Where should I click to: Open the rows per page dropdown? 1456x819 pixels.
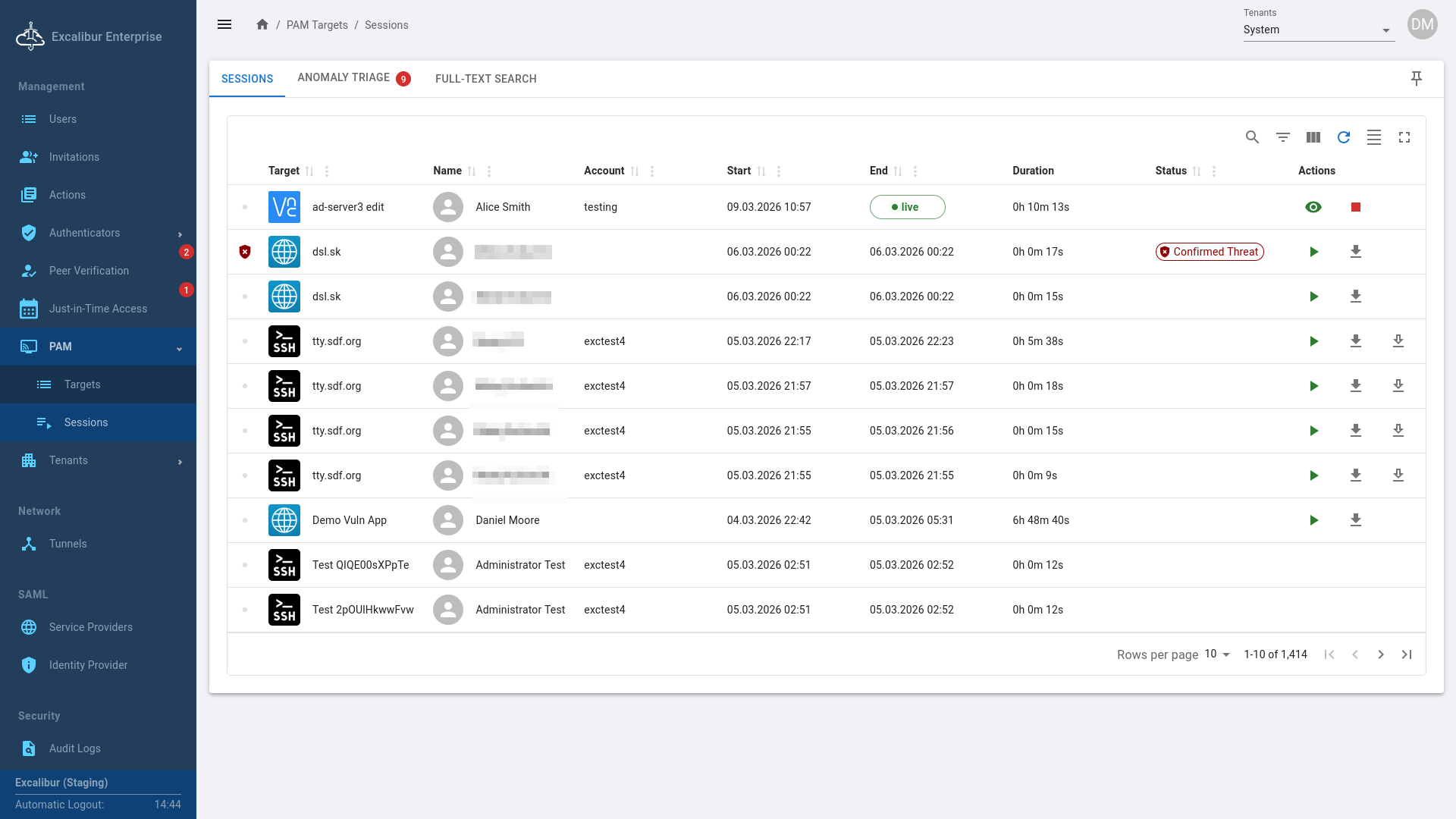(x=1217, y=654)
